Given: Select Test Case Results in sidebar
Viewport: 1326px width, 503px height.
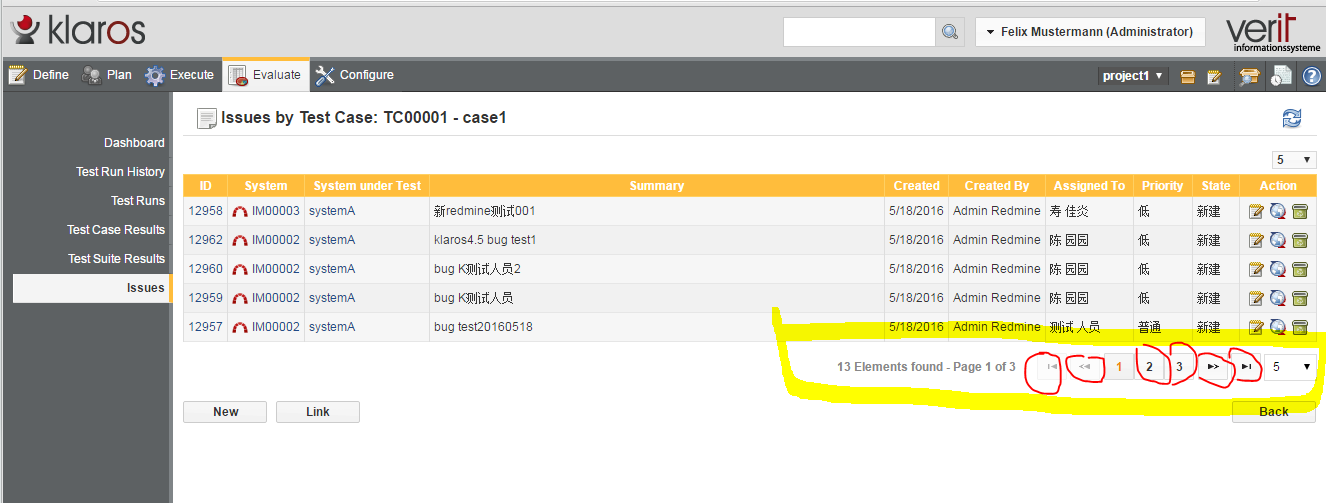Looking at the screenshot, I should [x=116, y=230].
